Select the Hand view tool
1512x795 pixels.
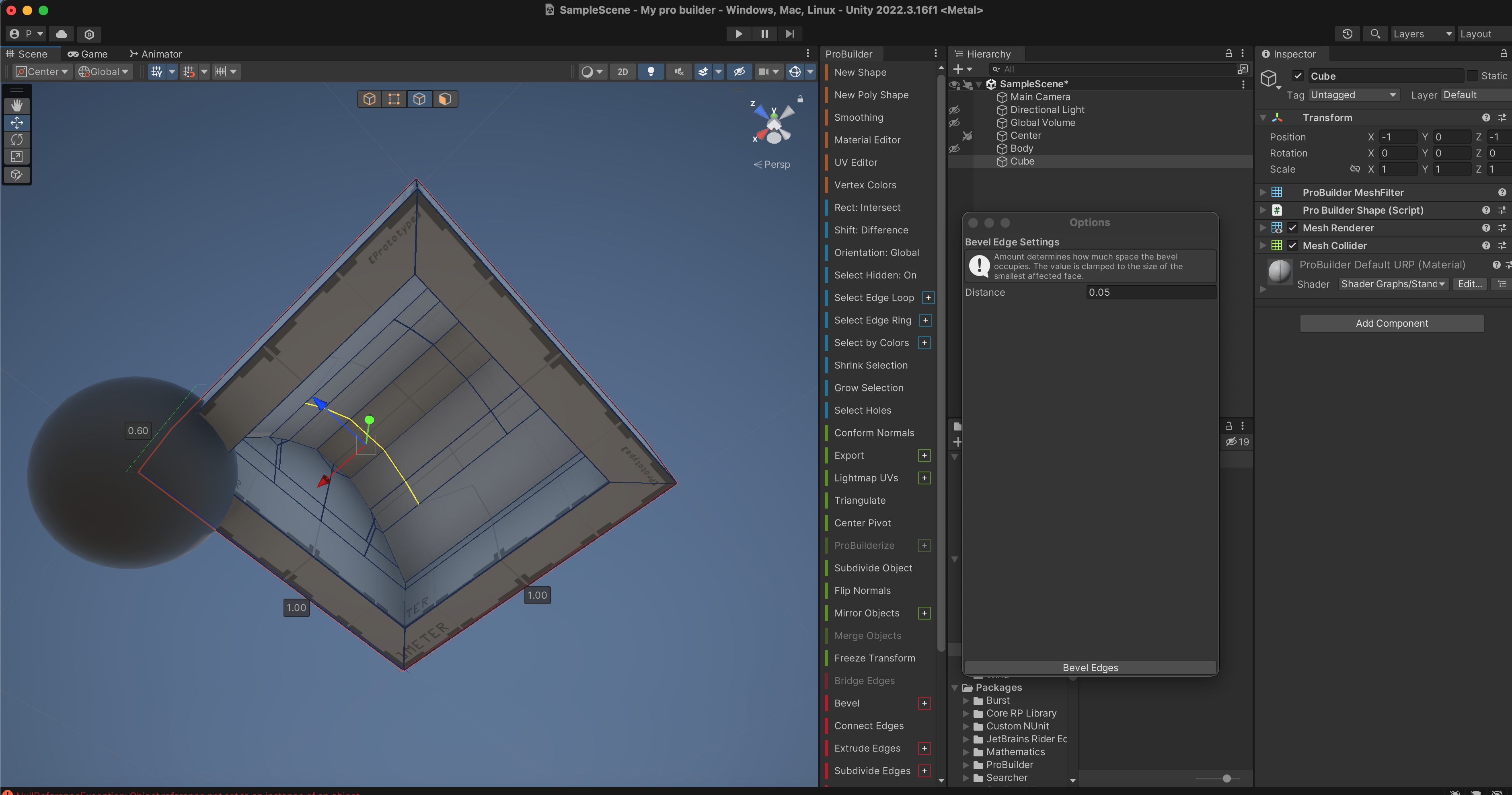click(x=16, y=105)
